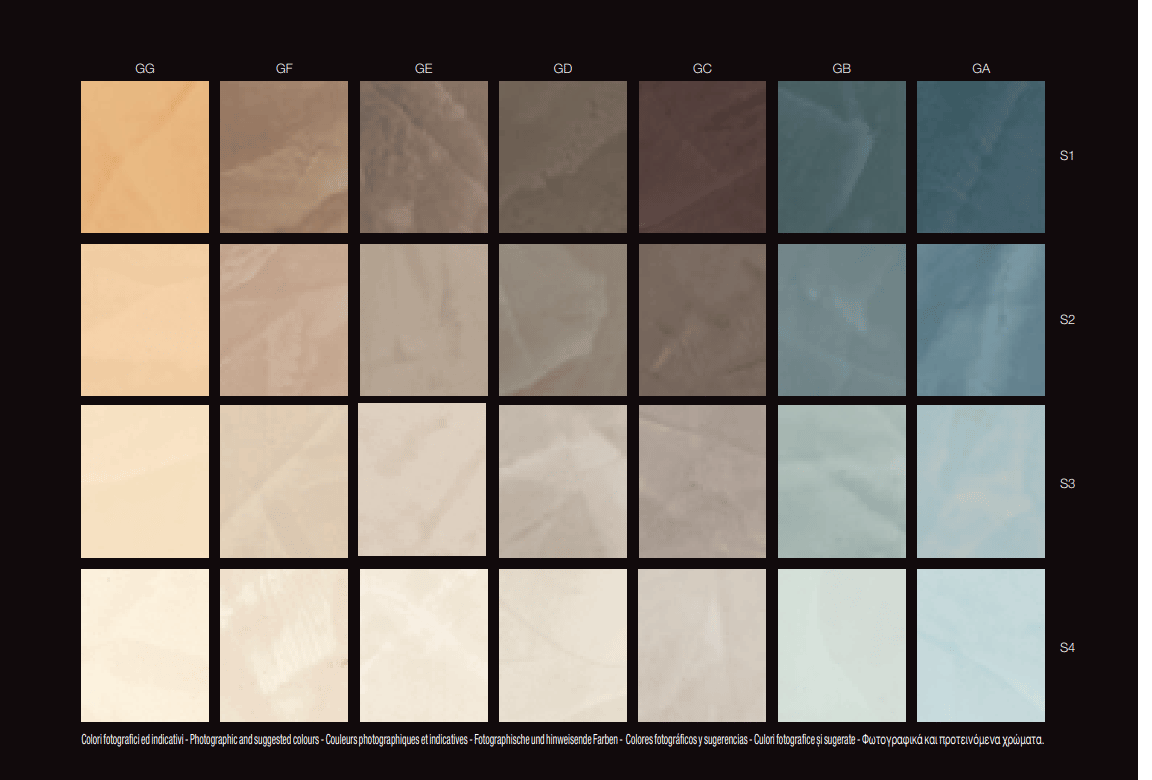The image size is (1152, 780).
Task: Click the GD column header label
Action: (563, 69)
